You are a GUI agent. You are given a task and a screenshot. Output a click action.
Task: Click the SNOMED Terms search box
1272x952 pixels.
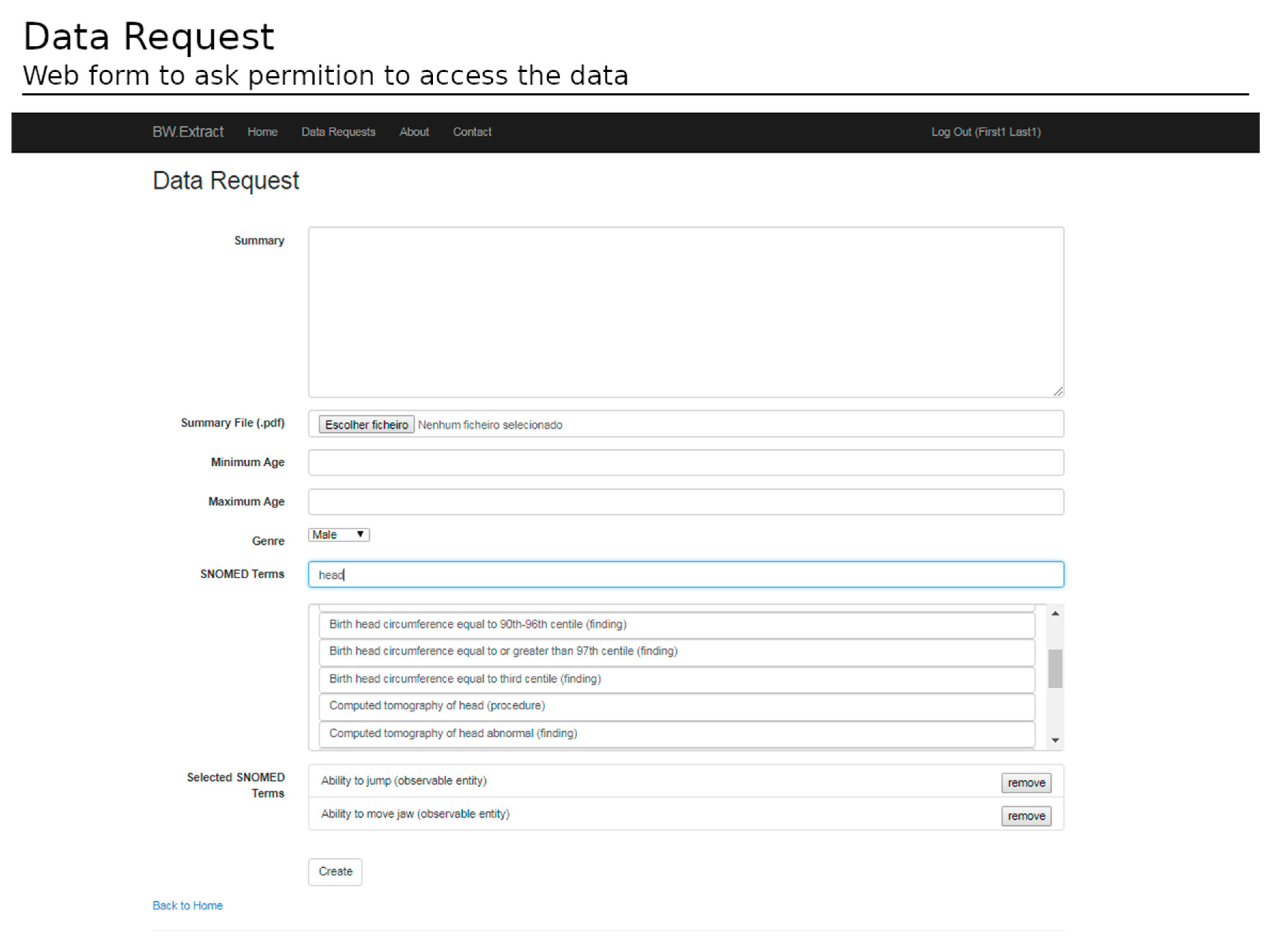(685, 574)
